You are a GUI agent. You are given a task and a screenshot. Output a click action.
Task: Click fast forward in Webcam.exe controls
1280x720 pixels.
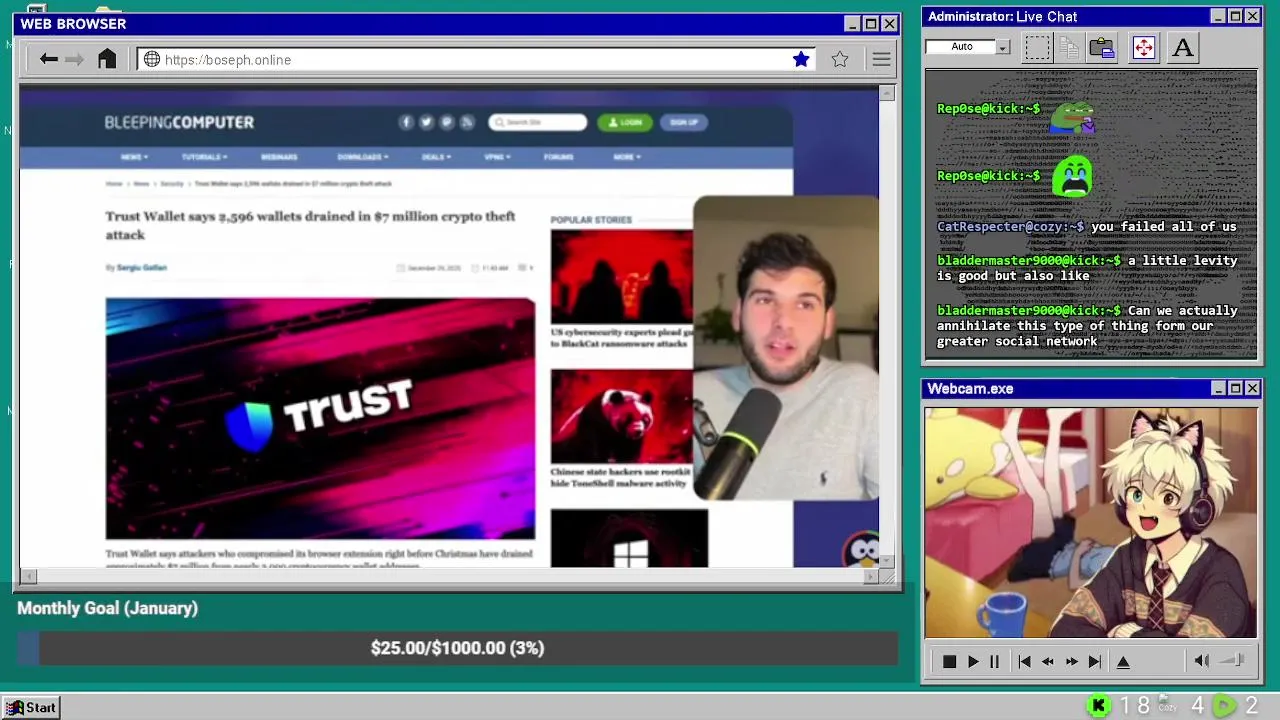[1072, 661]
